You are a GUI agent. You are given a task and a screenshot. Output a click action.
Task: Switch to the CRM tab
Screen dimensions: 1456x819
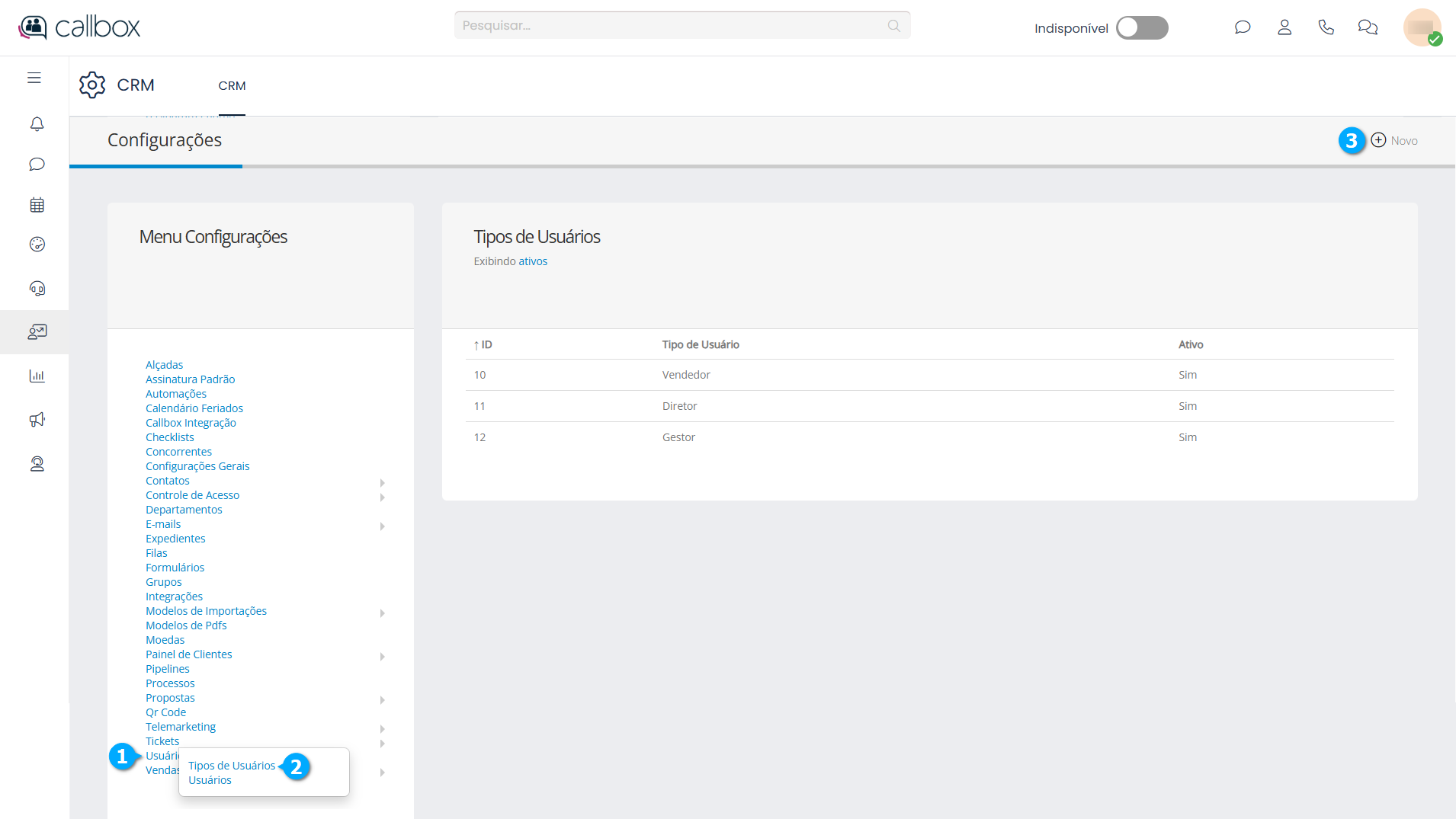pos(232,86)
